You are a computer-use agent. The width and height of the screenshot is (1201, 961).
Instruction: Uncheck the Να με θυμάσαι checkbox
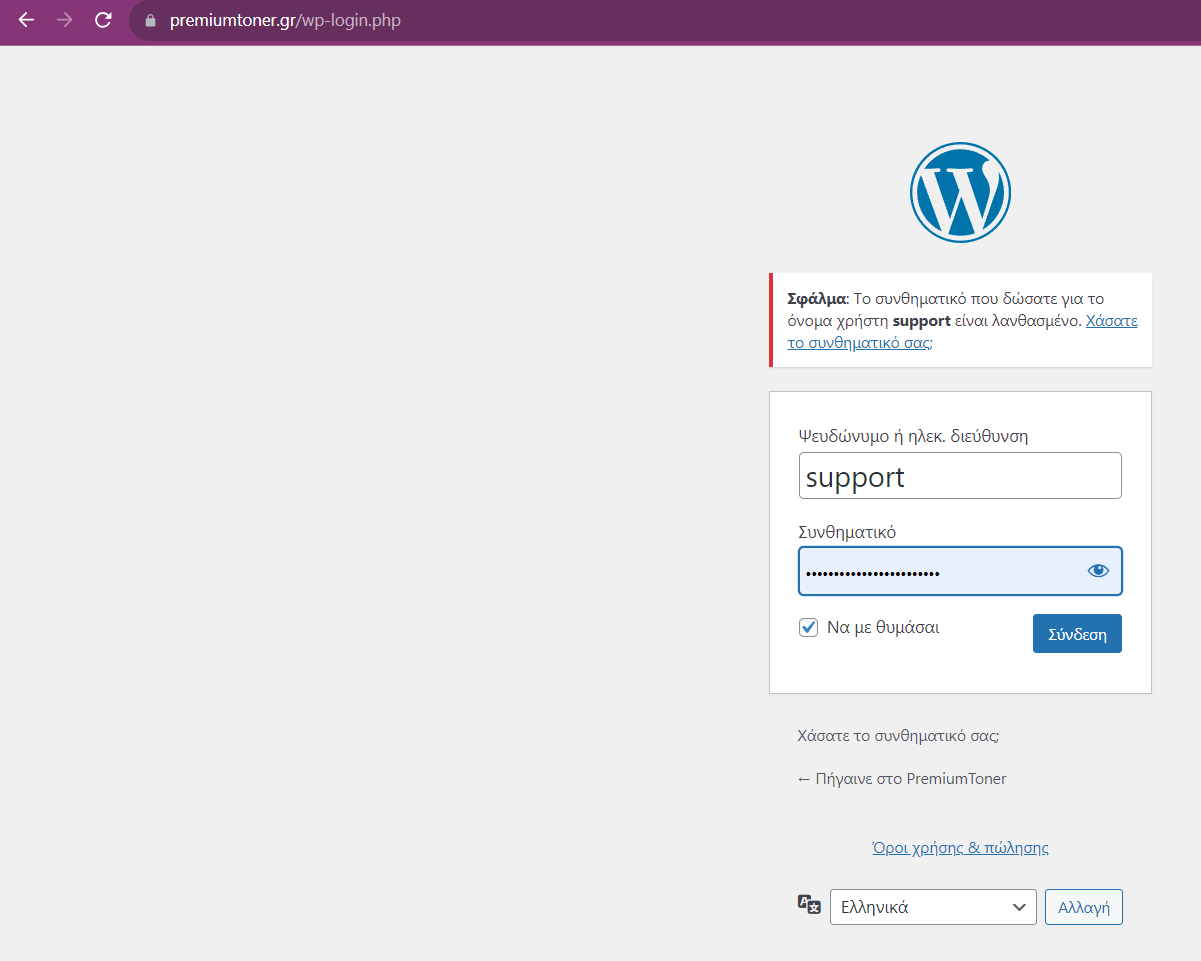pyautogui.click(x=808, y=628)
